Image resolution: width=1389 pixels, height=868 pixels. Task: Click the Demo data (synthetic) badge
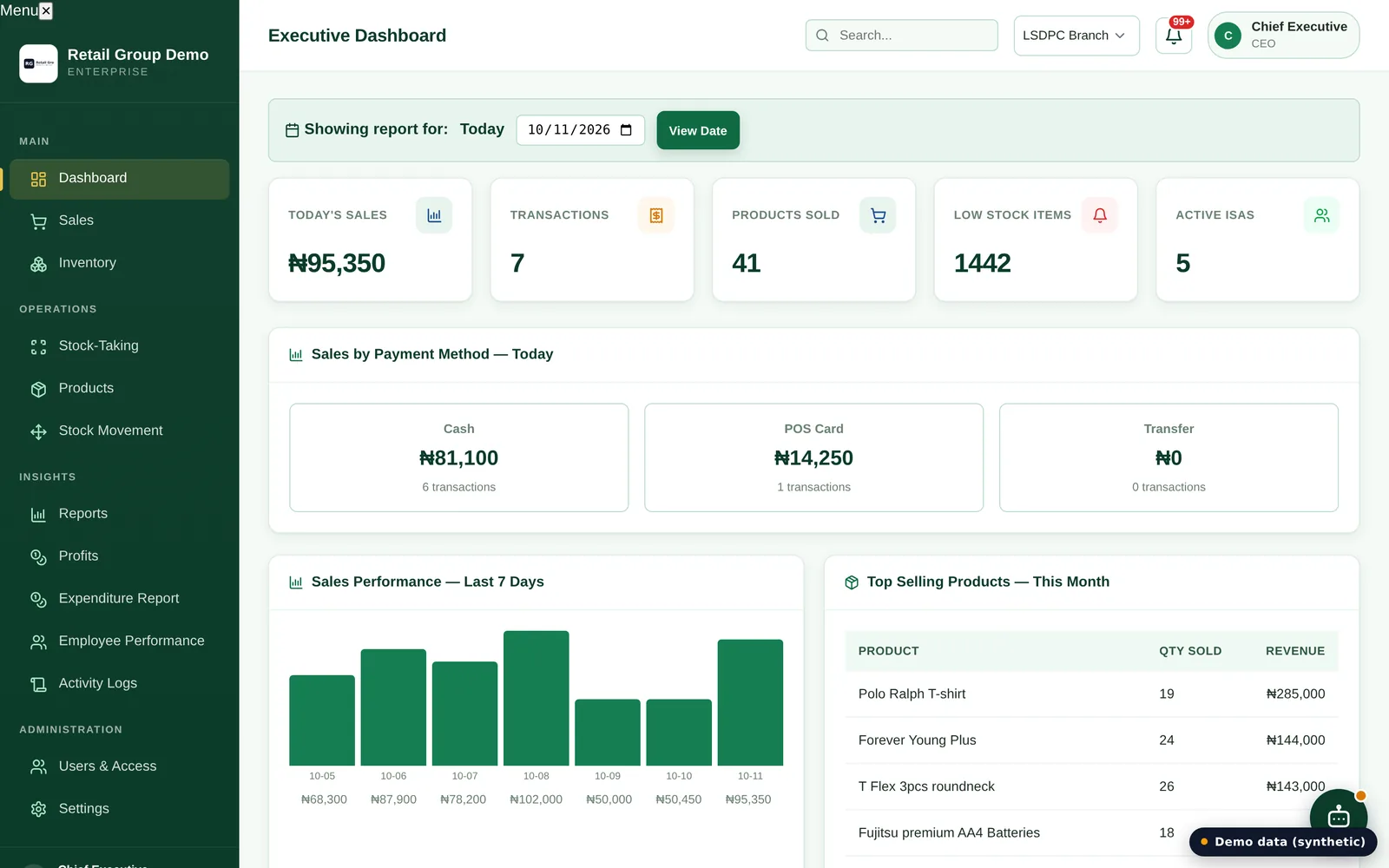(1283, 842)
